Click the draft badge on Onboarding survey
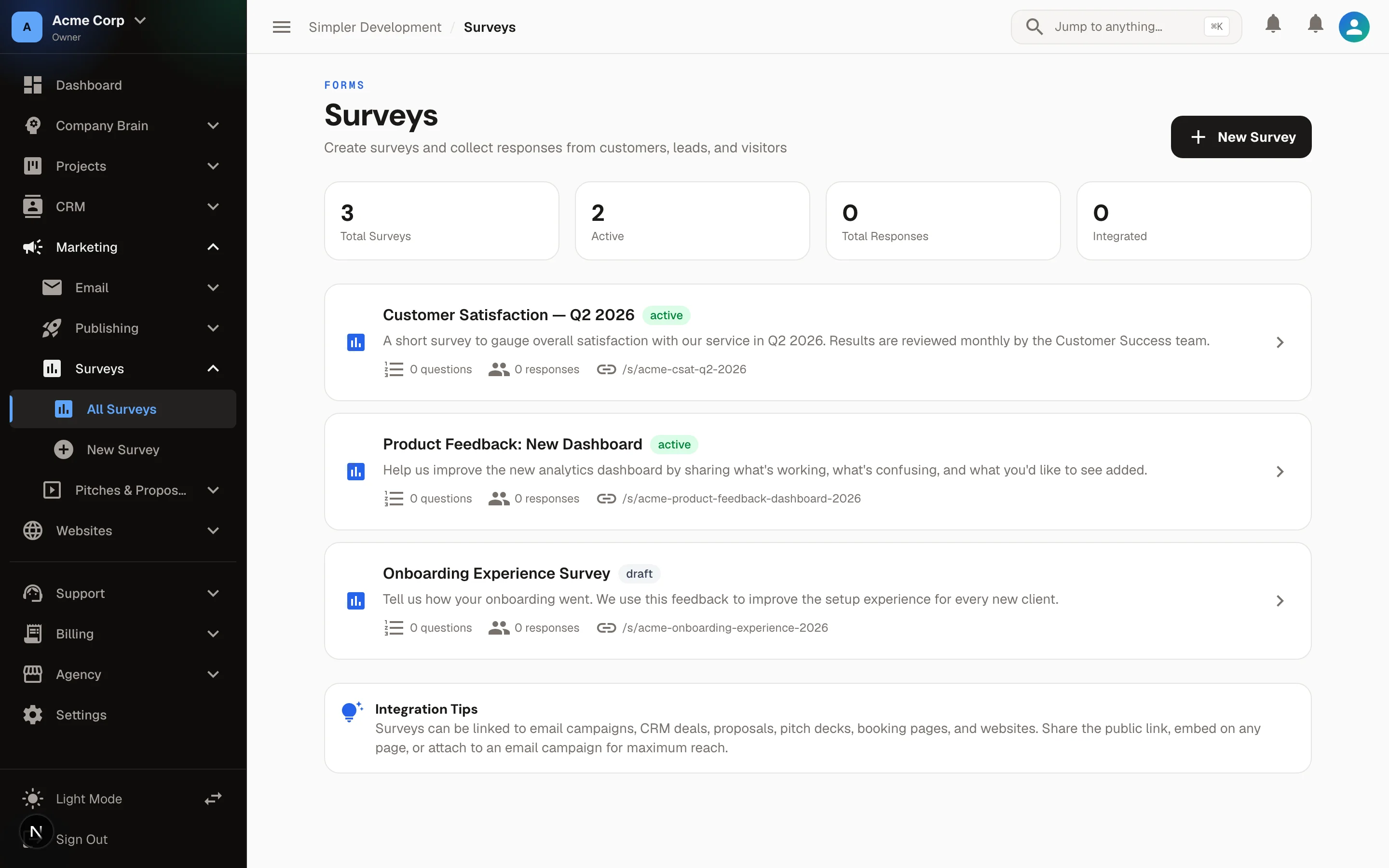Screen dimensions: 1389x868 tap(639, 573)
